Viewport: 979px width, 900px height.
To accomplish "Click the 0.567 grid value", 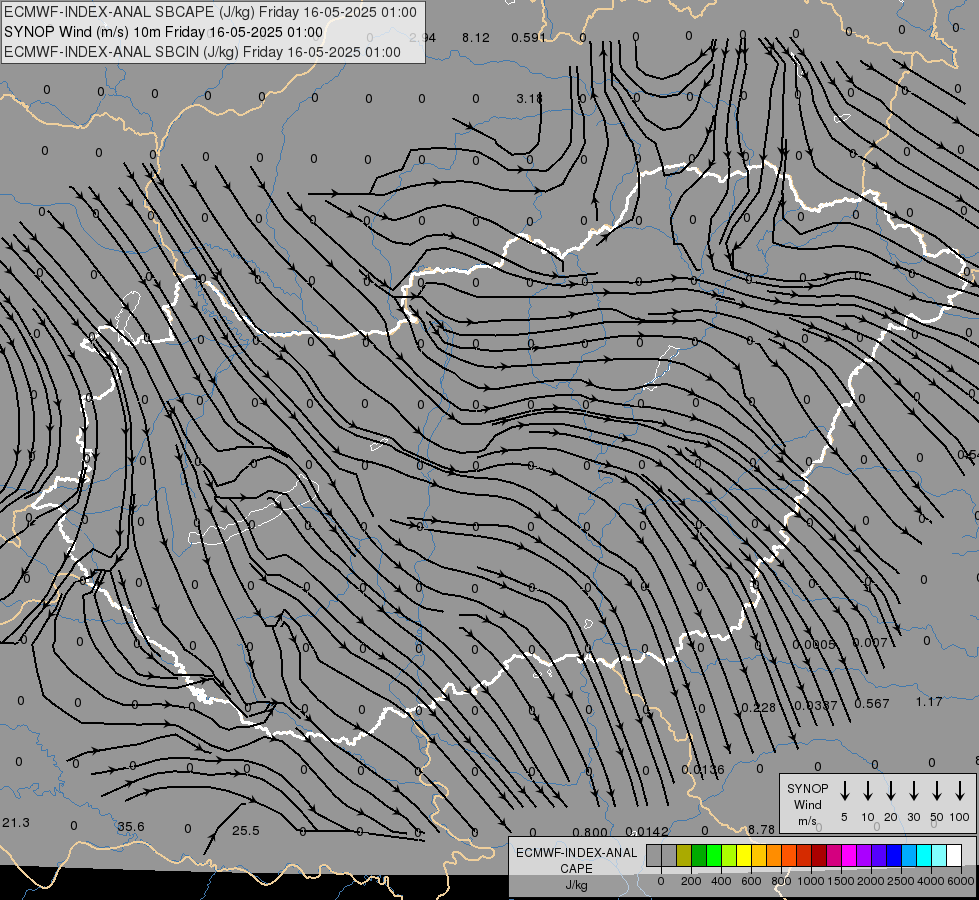I will [x=872, y=704].
